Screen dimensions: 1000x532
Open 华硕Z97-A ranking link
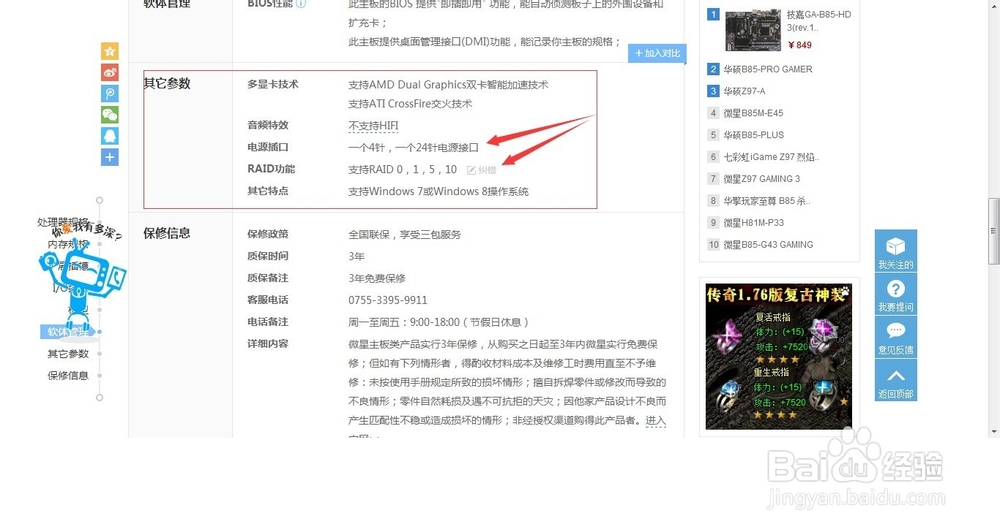(x=744, y=91)
